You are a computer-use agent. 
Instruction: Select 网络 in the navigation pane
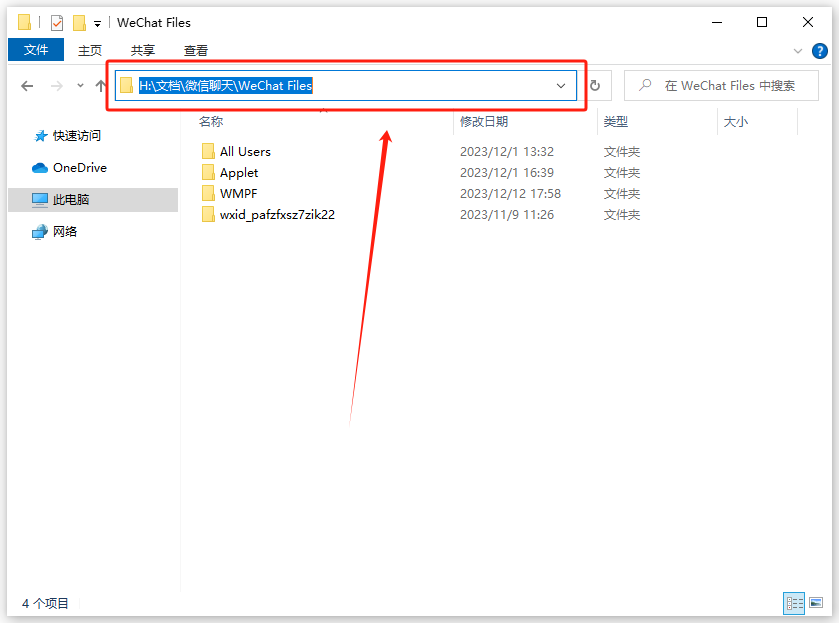click(65, 231)
